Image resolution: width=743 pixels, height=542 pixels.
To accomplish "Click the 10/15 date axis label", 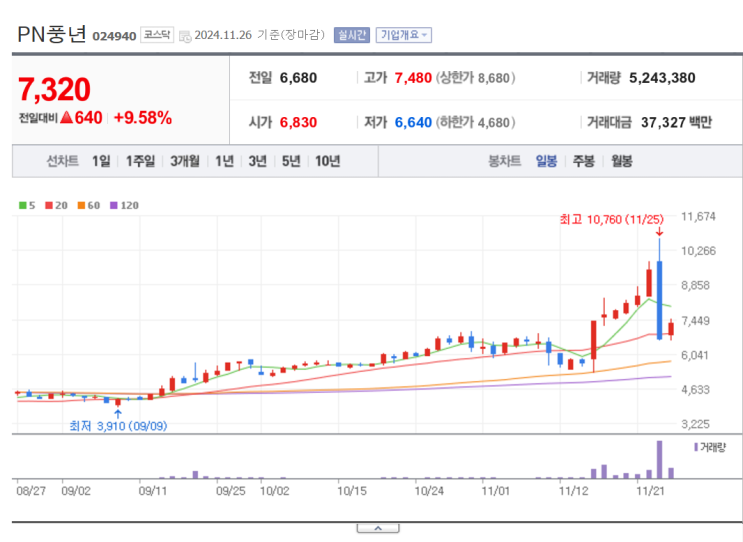I will click(x=352, y=491).
